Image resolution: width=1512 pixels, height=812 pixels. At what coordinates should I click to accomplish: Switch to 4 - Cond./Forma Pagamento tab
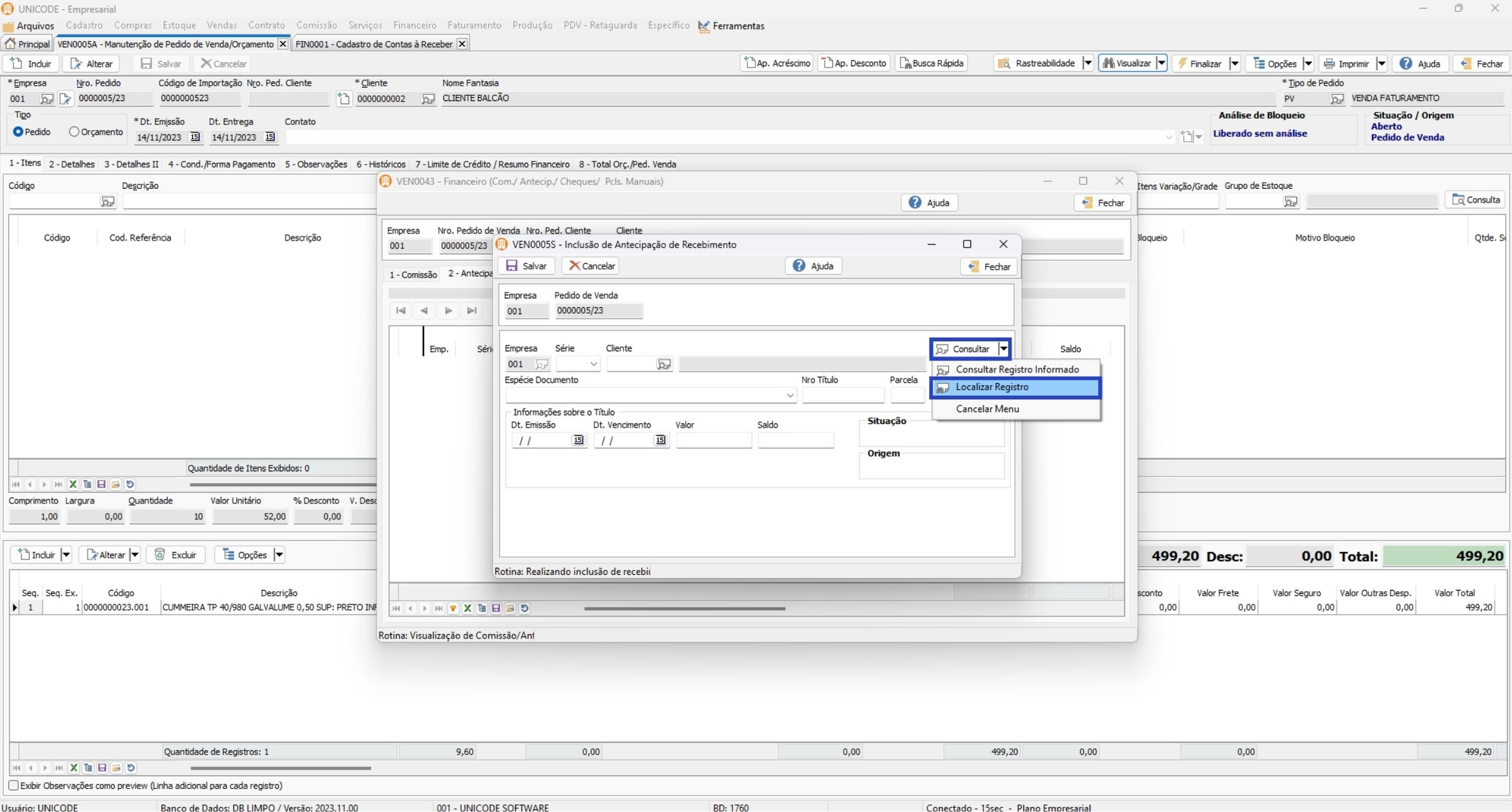221,164
